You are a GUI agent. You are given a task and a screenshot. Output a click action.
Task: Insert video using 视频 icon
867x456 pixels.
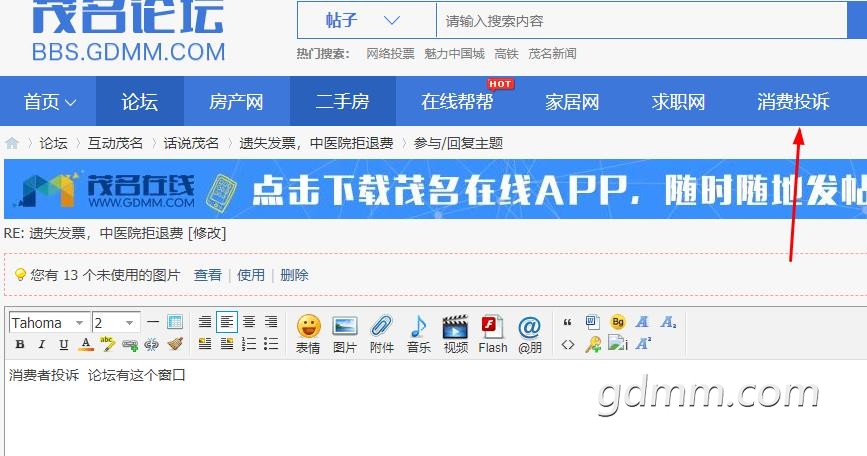pyautogui.click(x=455, y=333)
